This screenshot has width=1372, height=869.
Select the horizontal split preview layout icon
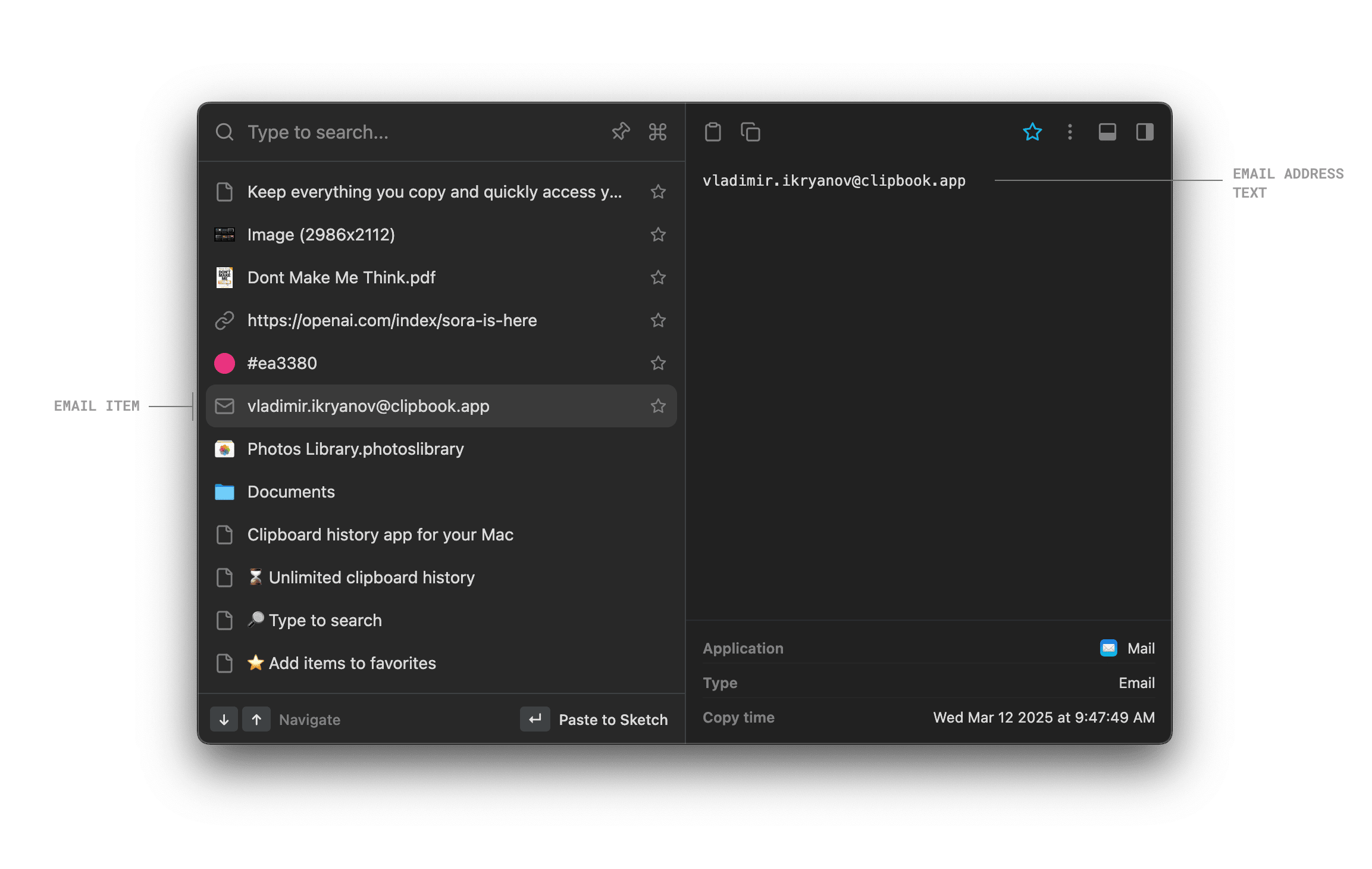tap(1107, 132)
